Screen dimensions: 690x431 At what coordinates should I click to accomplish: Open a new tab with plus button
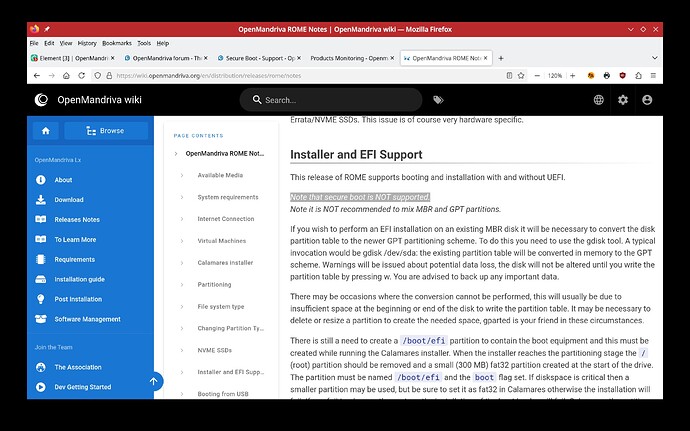pos(500,58)
